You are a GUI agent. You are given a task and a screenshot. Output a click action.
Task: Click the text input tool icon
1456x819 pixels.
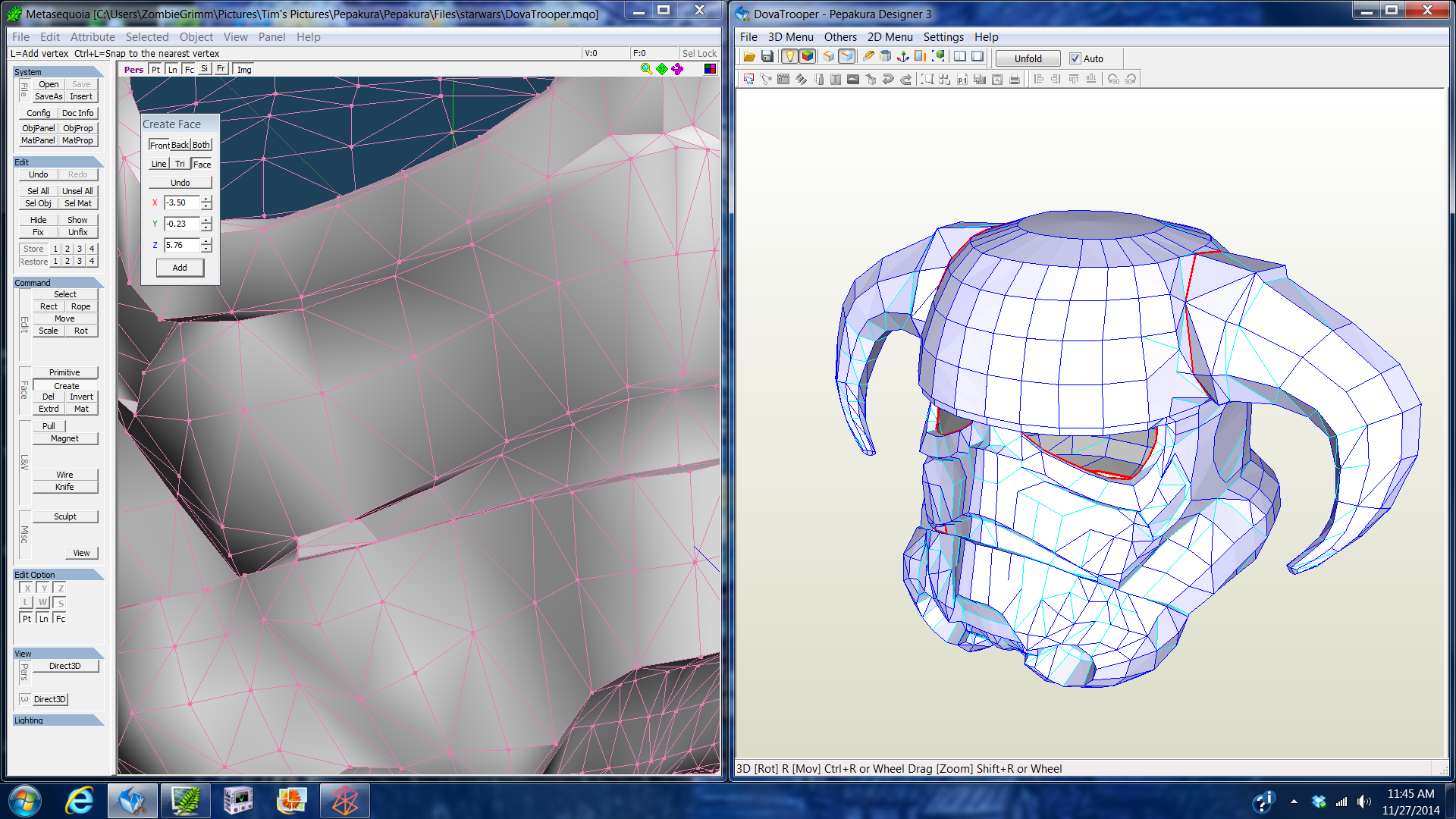point(836,79)
